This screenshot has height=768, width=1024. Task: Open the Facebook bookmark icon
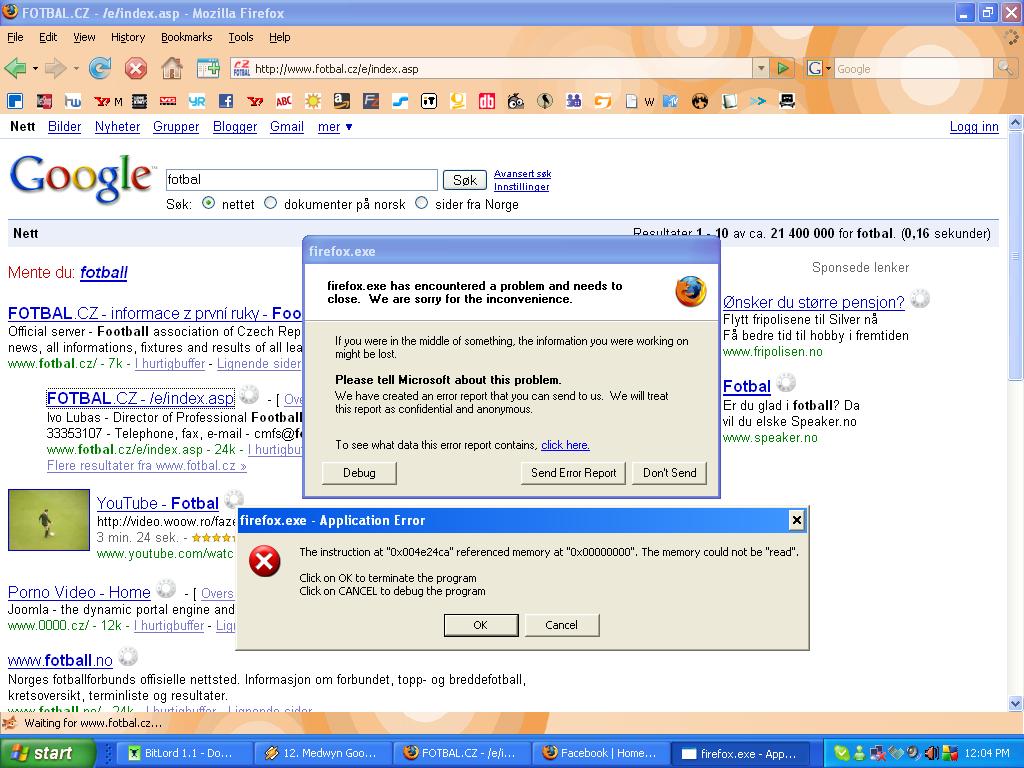click(226, 101)
